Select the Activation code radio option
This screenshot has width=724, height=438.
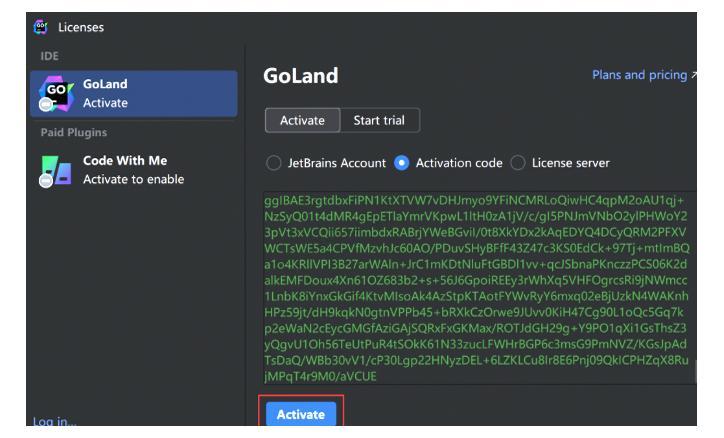[402, 163]
